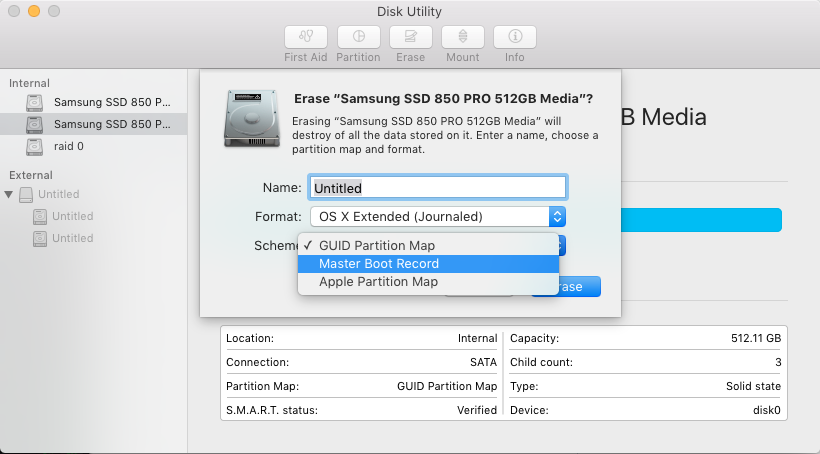Click the Erase toolbar icon

point(411,37)
